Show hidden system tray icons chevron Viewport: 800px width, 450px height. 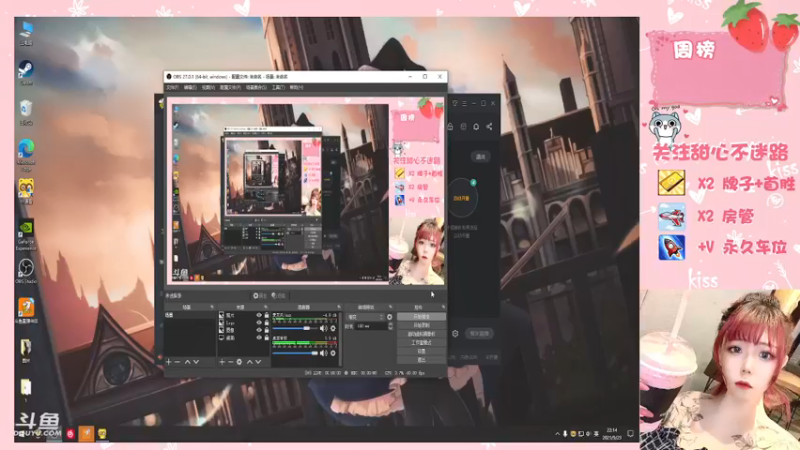click(557, 434)
